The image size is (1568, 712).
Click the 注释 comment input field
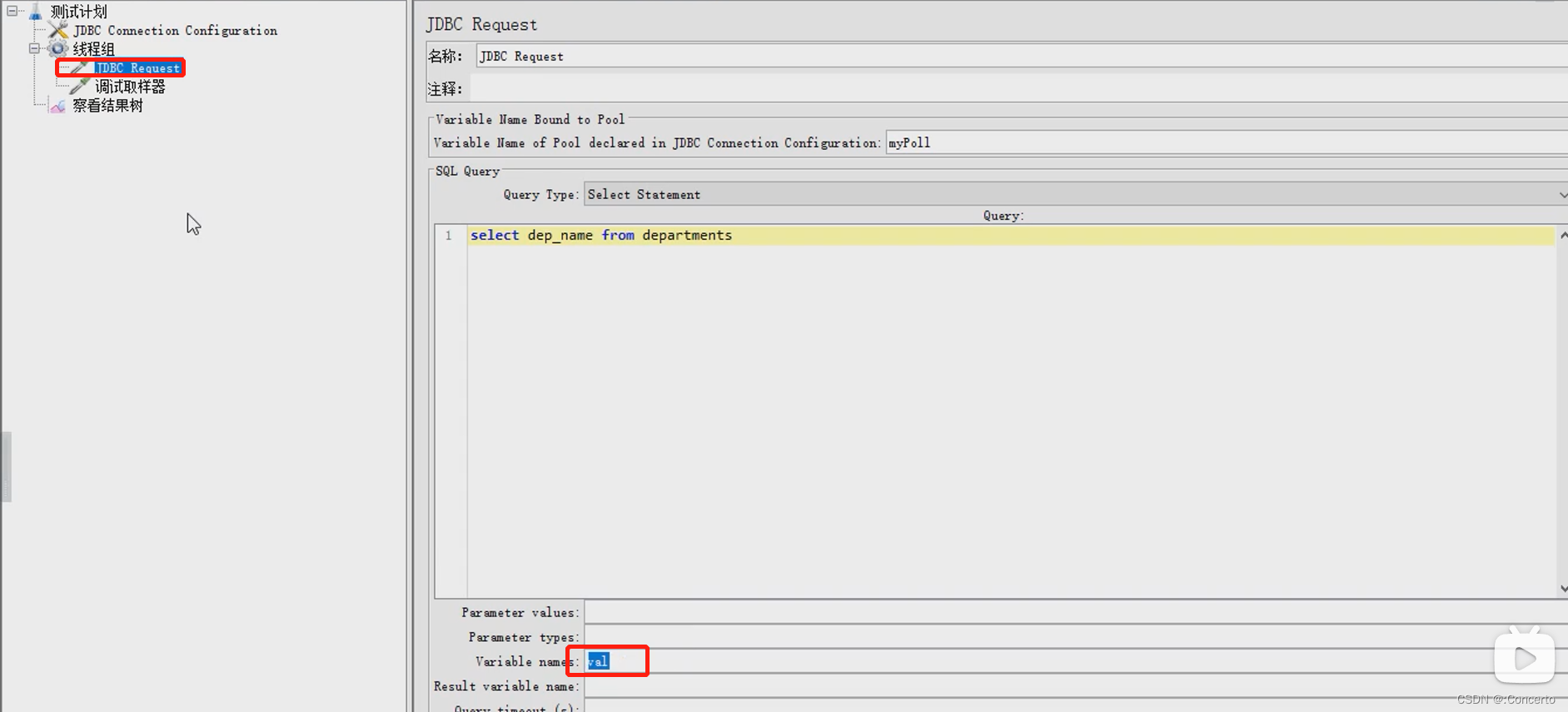click(1019, 88)
